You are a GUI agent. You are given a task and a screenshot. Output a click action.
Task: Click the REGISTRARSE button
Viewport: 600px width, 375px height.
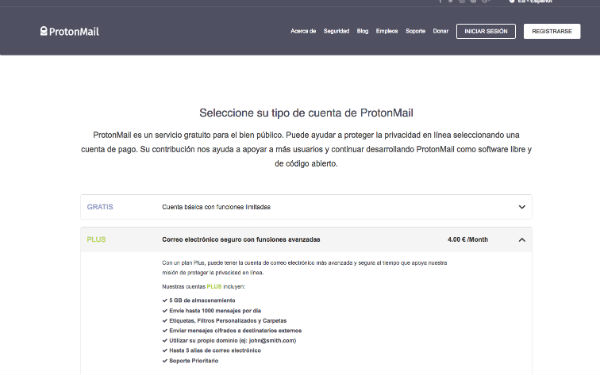pos(552,31)
